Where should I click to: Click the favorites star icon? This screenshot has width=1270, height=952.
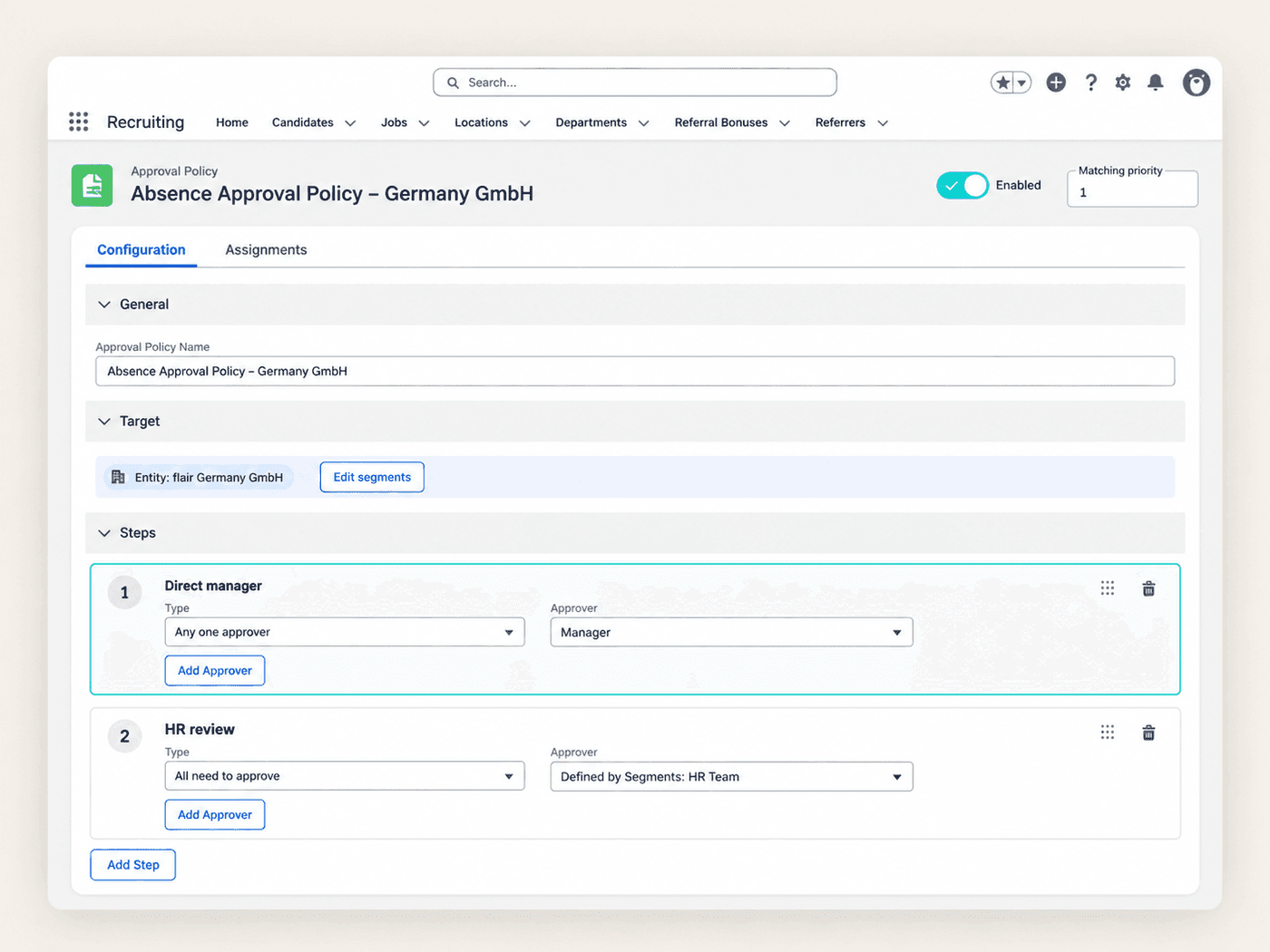click(x=1002, y=83)
